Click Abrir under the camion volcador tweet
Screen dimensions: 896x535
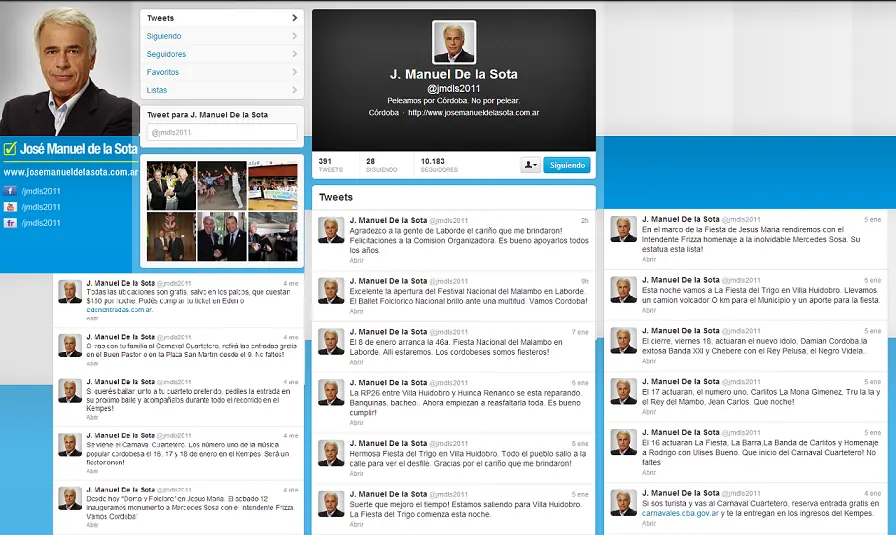[649, 310]
